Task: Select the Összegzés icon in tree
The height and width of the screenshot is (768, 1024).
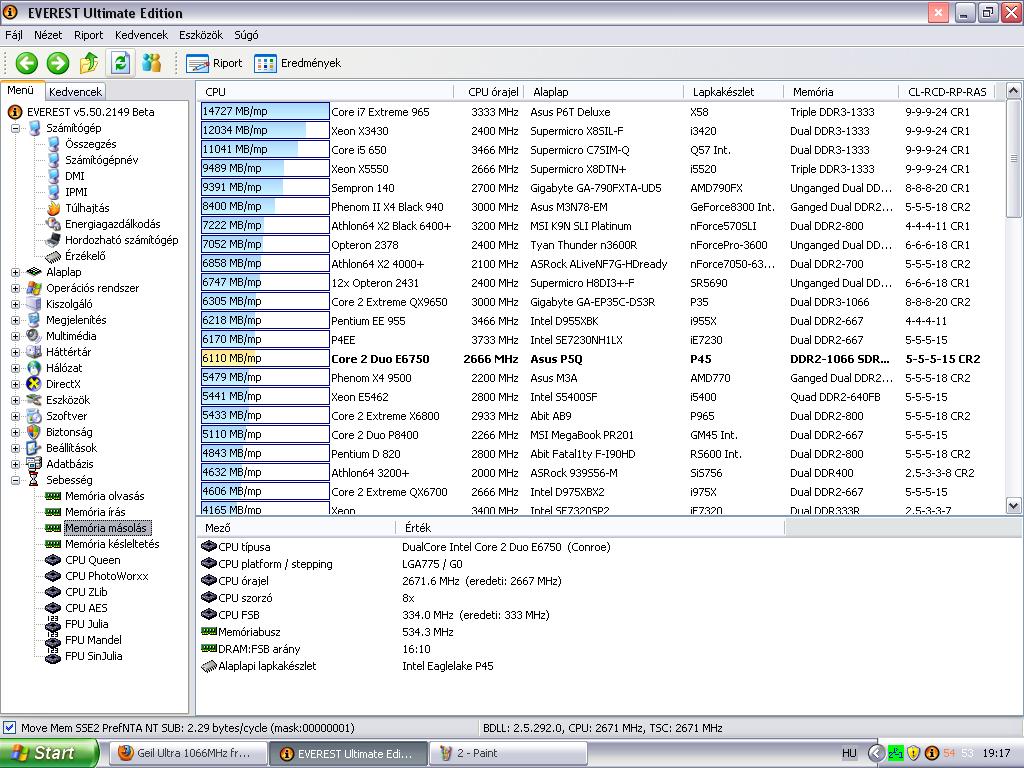Action: 54,144
